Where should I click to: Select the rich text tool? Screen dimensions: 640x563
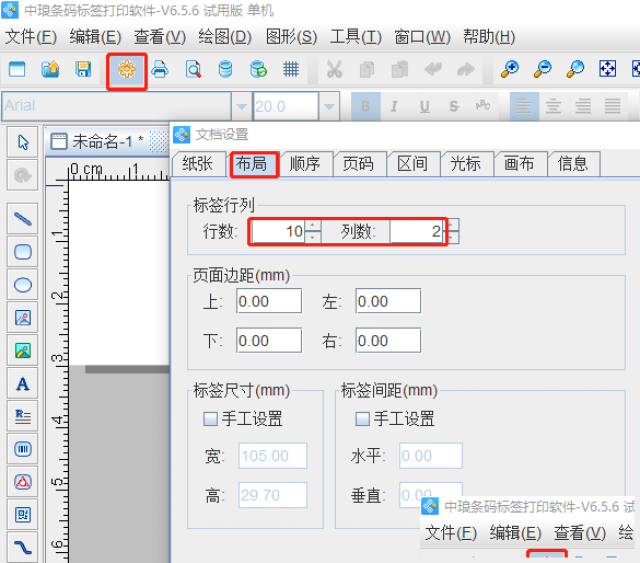point(23,416)
